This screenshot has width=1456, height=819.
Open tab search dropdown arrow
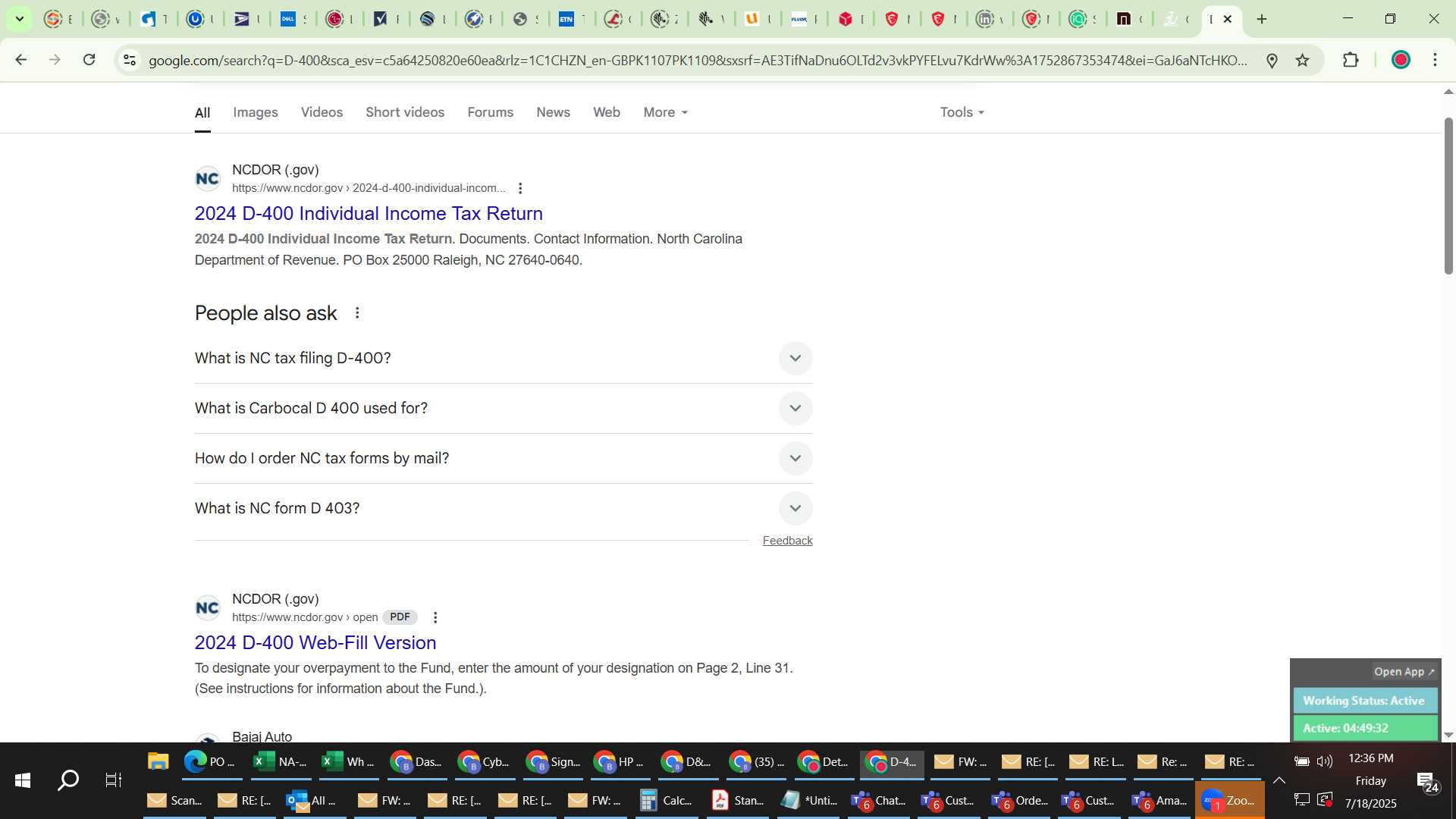[x=20, y=19]
